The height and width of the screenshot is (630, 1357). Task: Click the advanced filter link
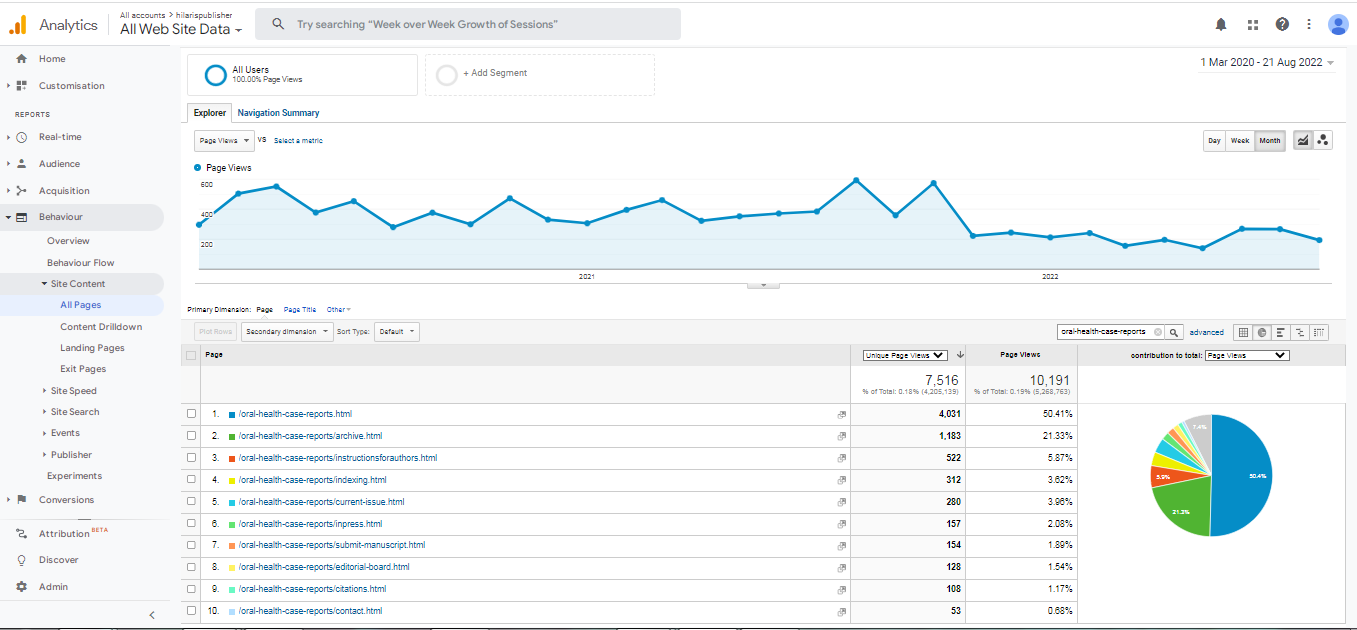1206,332
